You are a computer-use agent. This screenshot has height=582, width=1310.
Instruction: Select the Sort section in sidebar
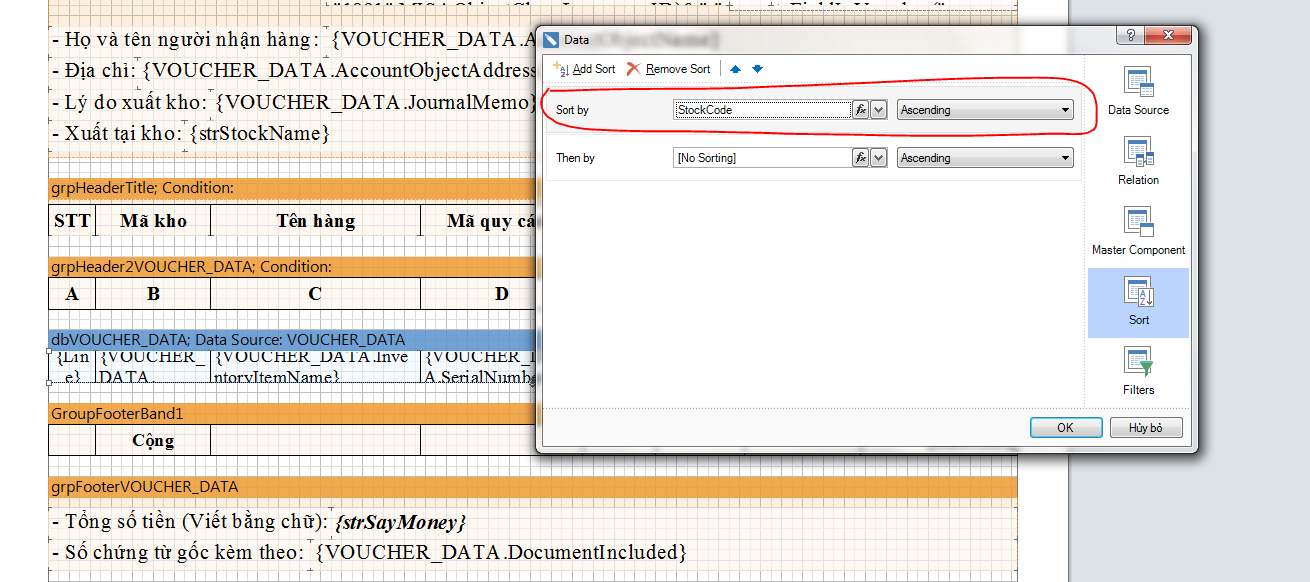point(1138,302)
